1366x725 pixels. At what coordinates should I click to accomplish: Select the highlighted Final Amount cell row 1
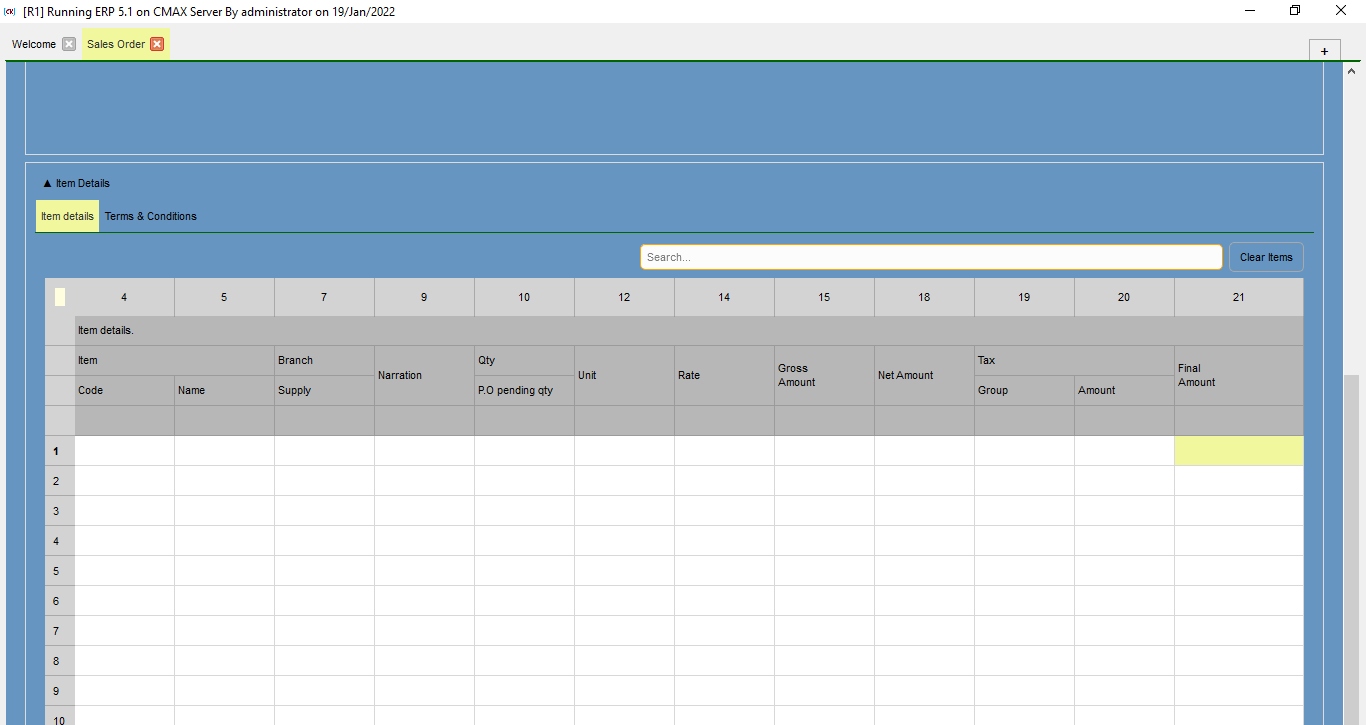[x=1238, y=451]
